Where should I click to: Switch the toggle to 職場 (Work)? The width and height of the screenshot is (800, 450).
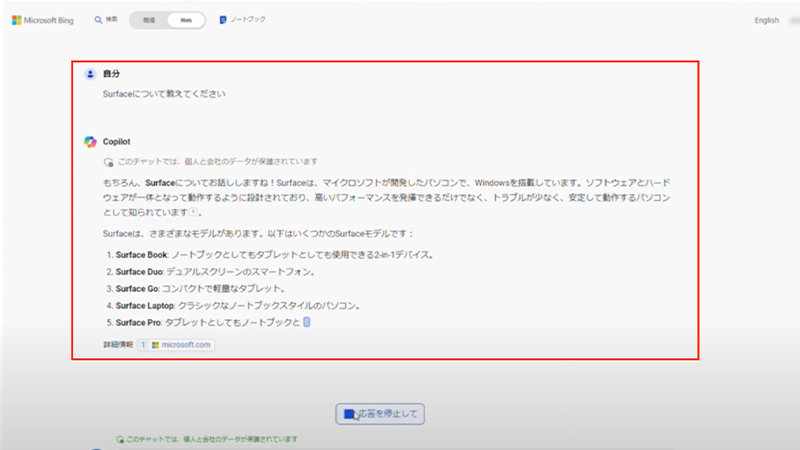point(148,20)
